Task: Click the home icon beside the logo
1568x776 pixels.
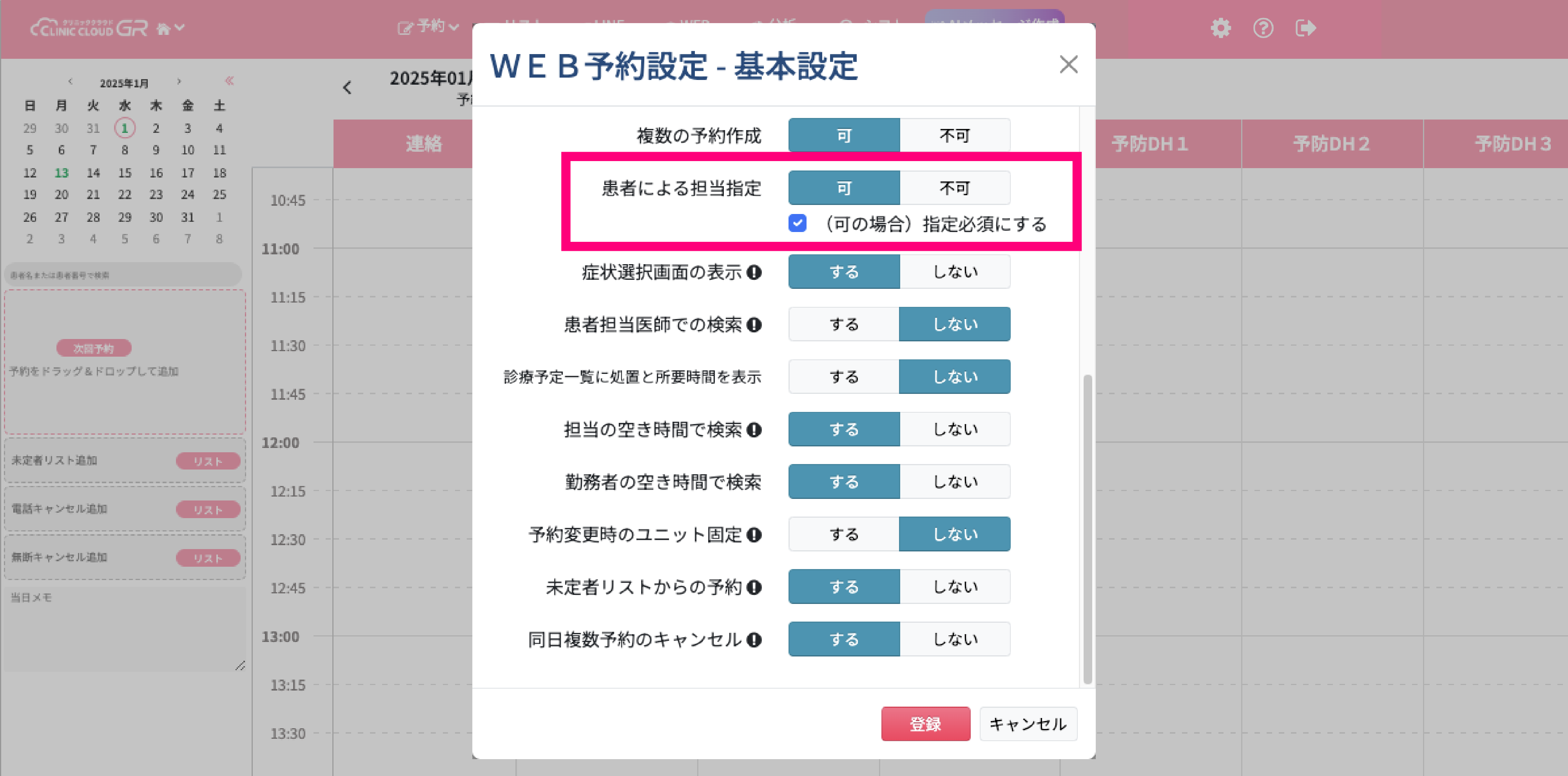Action: pos(164,29)
